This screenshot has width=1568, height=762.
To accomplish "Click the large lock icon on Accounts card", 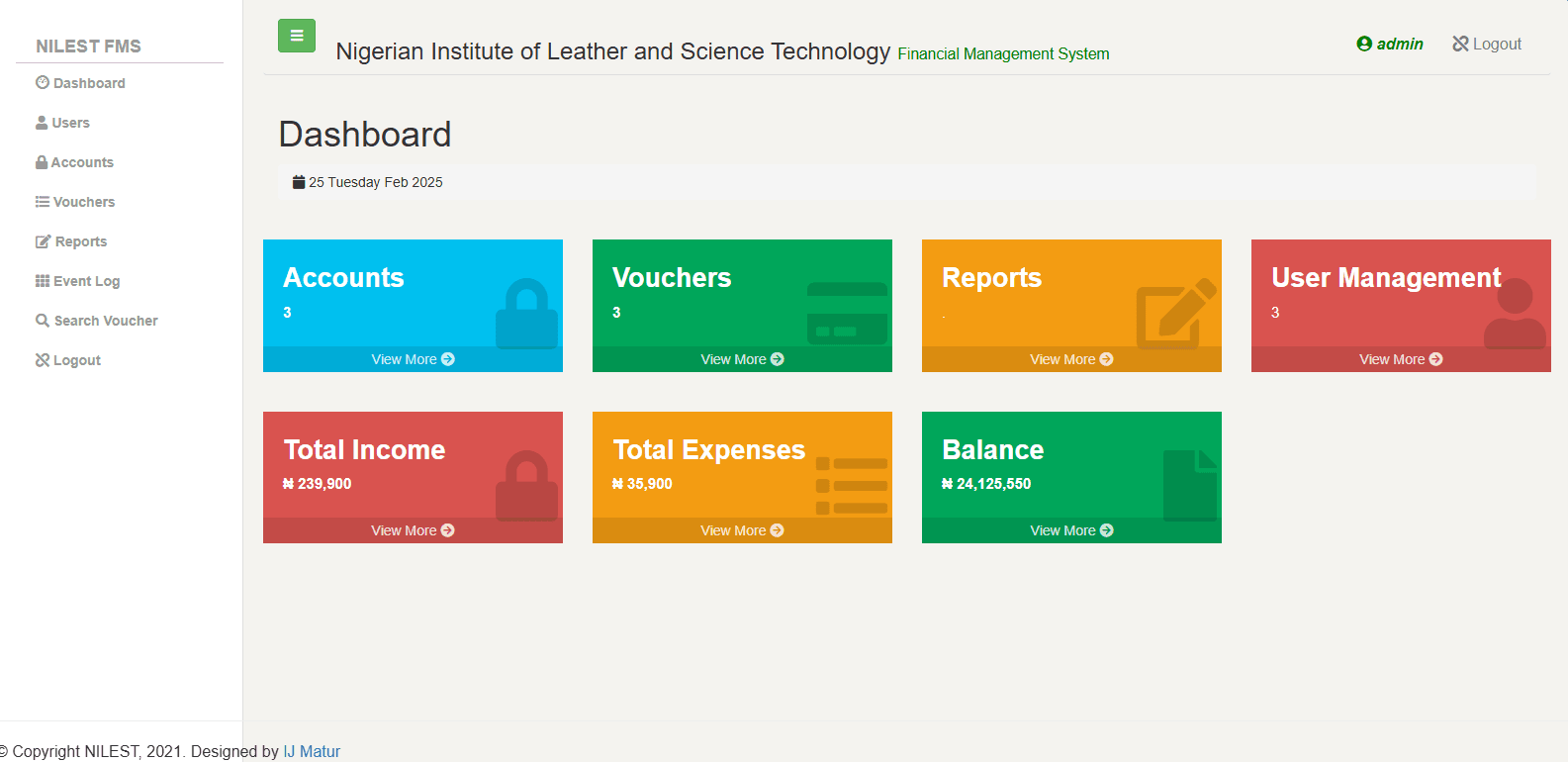I will 526,313.
